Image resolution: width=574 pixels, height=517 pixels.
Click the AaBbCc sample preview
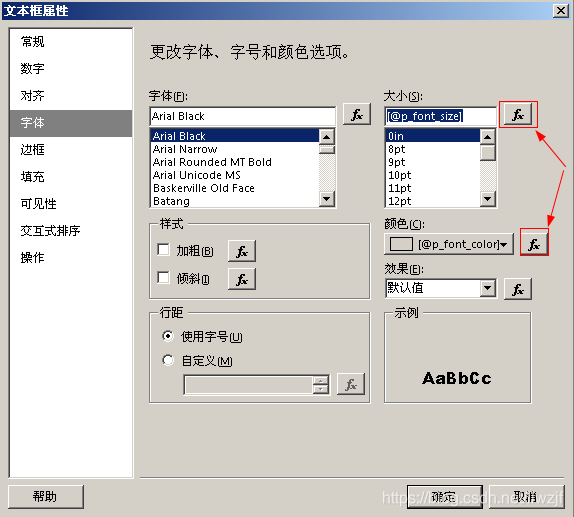click(456, 378)
